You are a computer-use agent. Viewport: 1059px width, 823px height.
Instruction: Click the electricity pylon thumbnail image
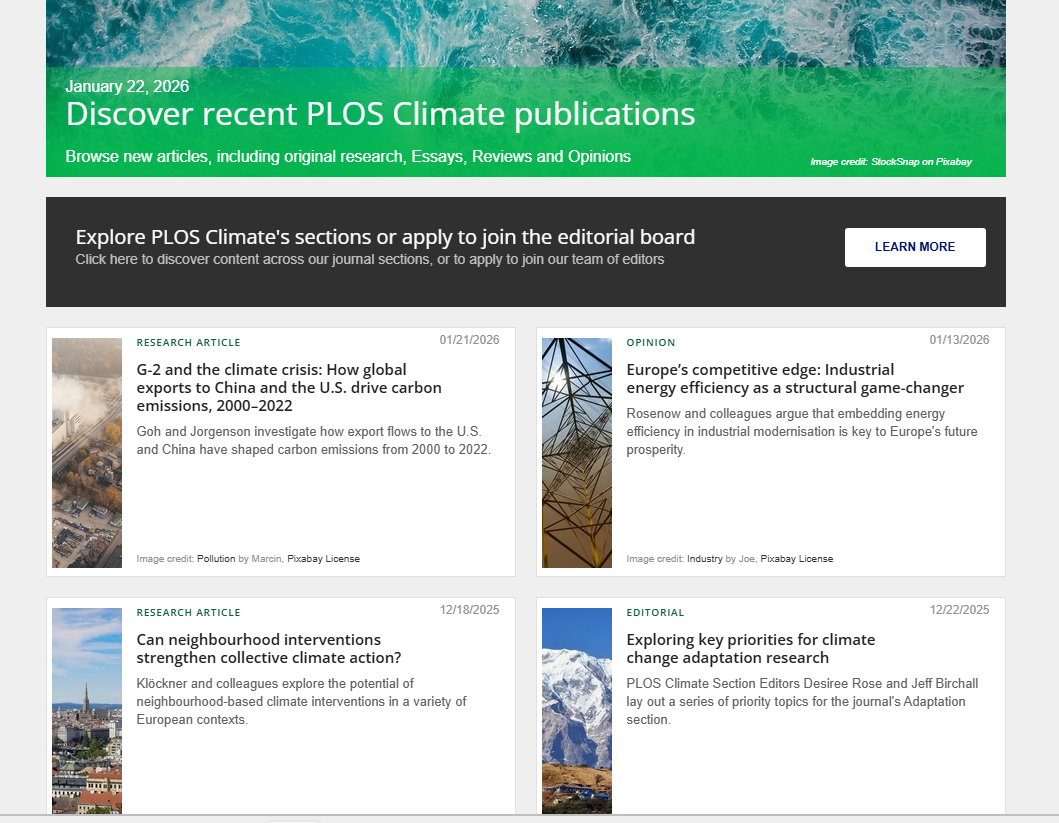[577, 452]
